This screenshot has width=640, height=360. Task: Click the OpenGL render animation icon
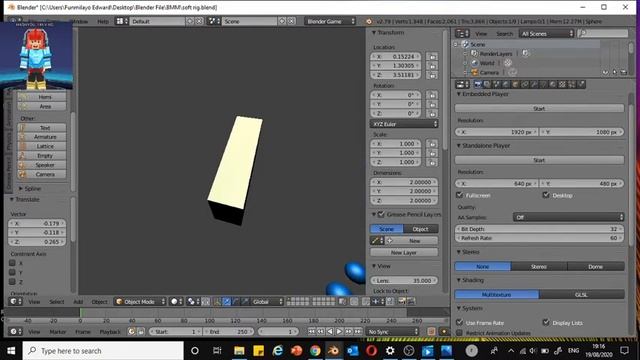click(411, 302)
